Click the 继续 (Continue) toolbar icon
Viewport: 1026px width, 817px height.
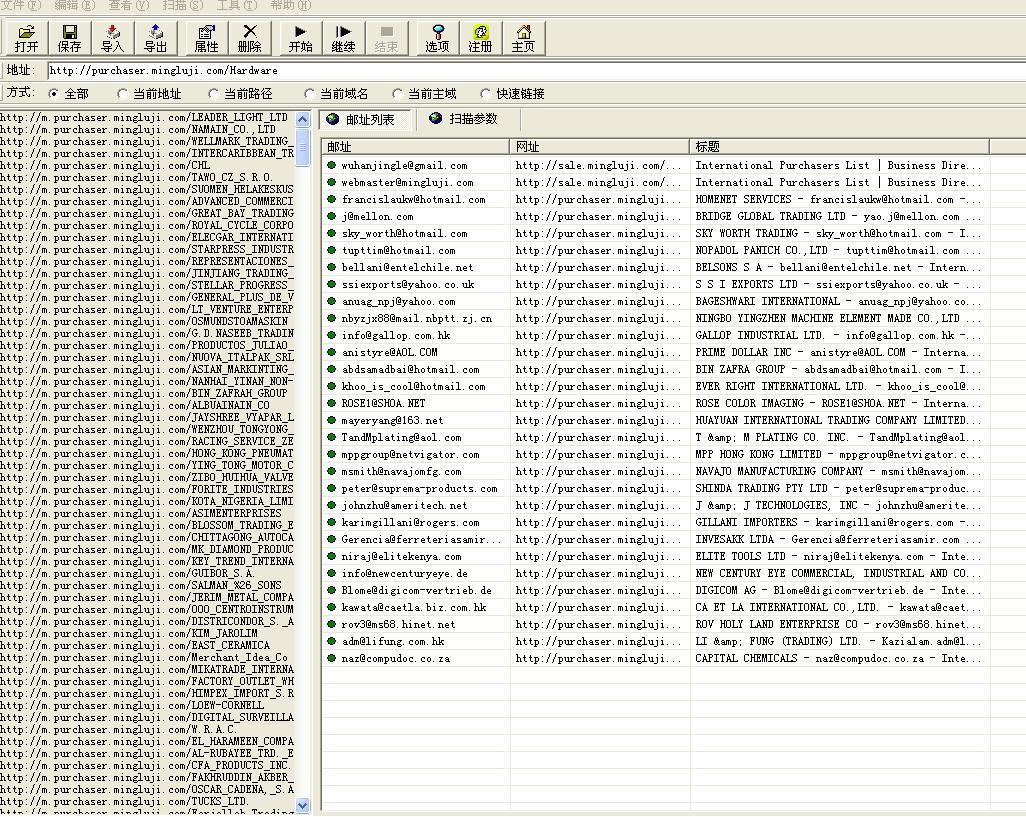point(344,38)
